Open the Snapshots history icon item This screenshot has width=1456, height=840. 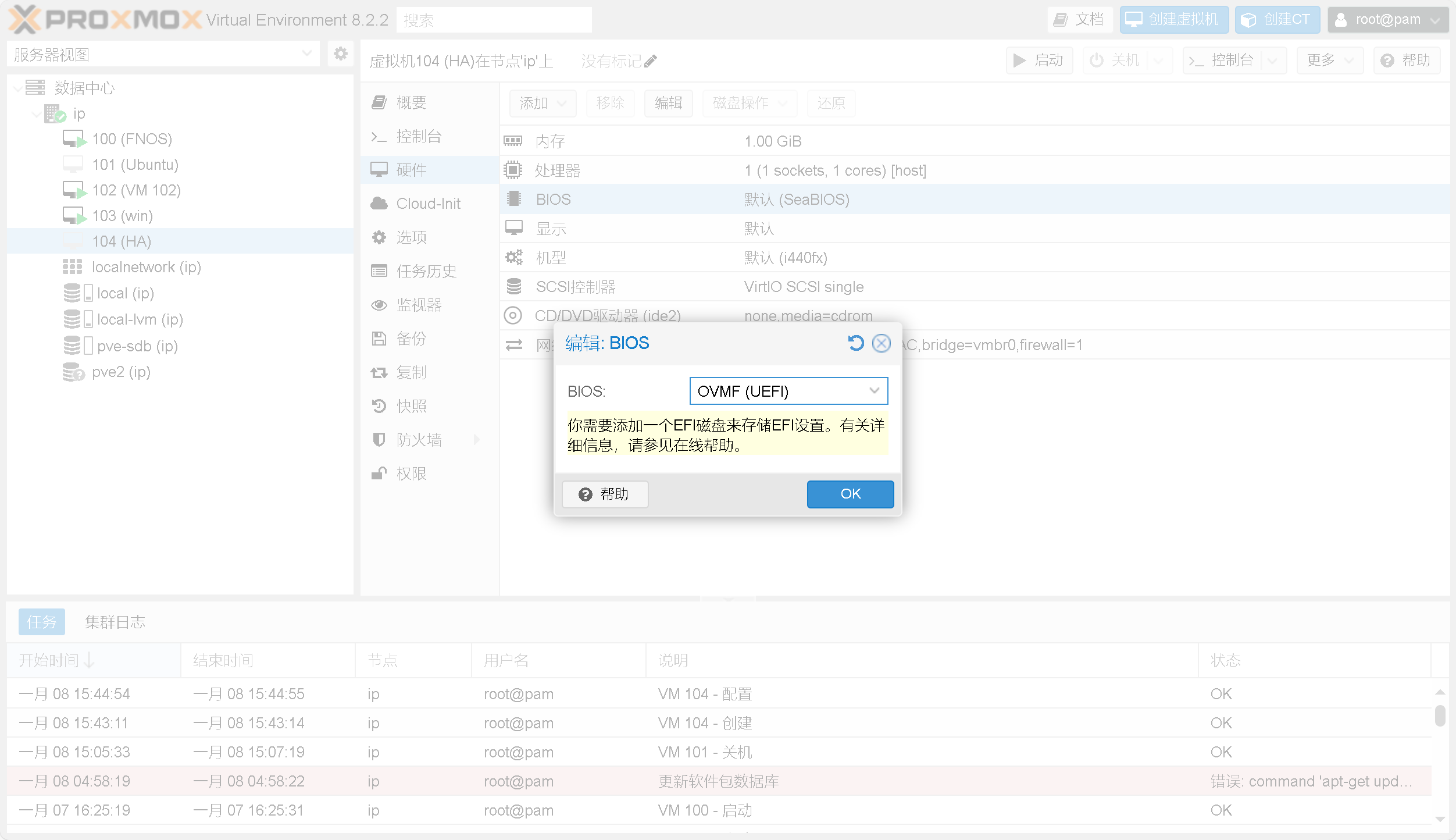pyautogui.click(x=379, y=406)
